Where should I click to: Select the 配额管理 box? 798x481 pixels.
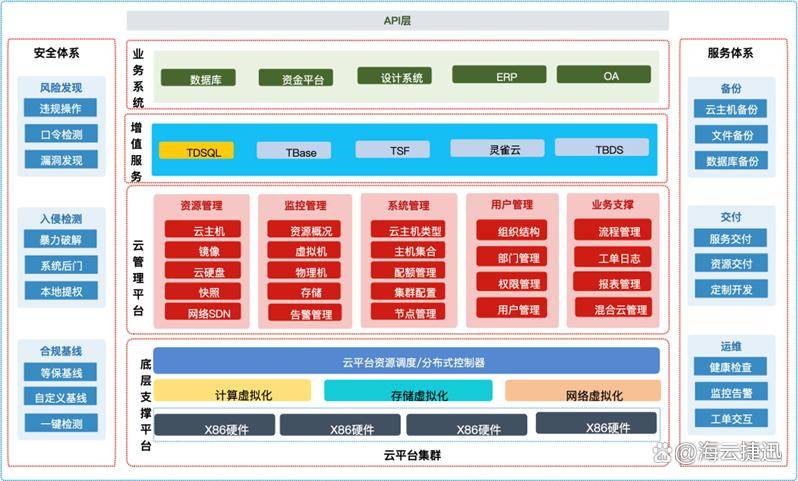(408, 271)
